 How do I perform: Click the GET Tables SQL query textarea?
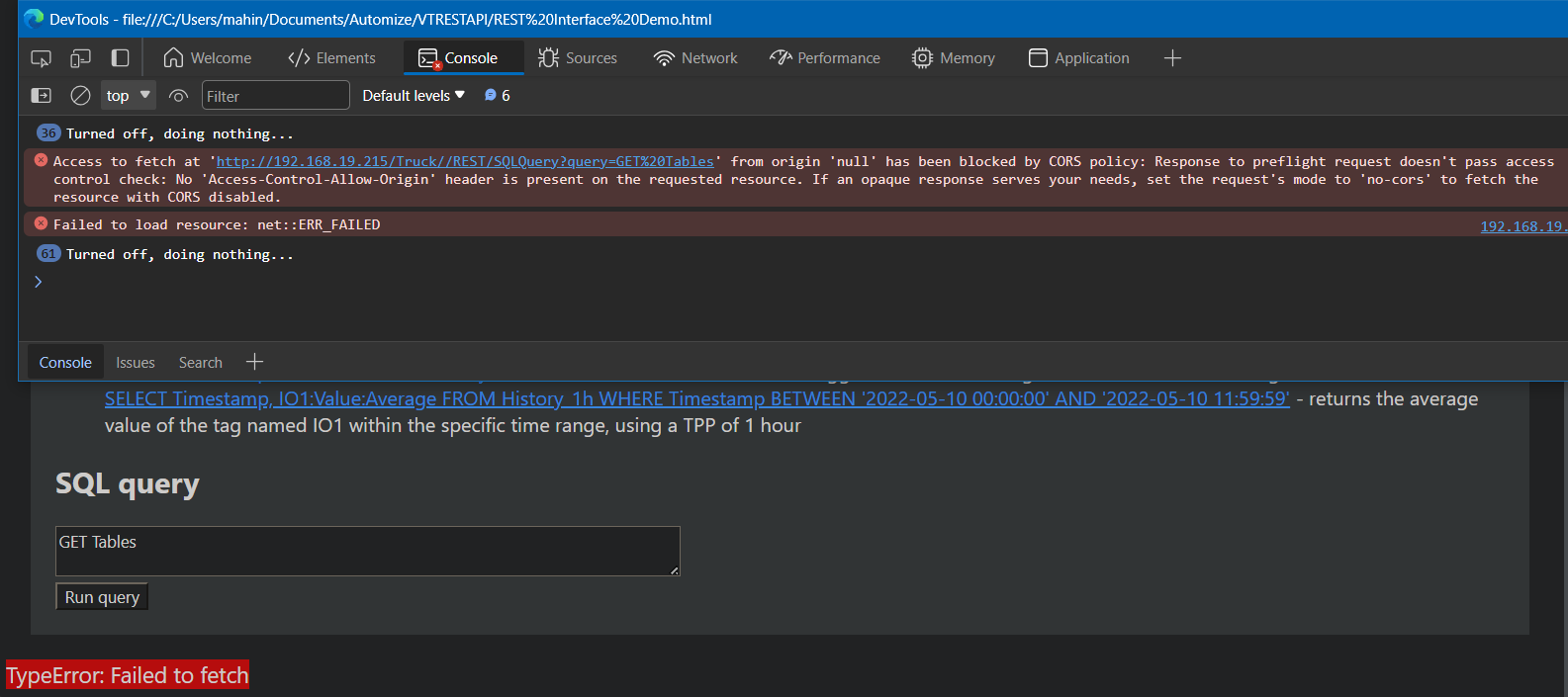[367, 551]
